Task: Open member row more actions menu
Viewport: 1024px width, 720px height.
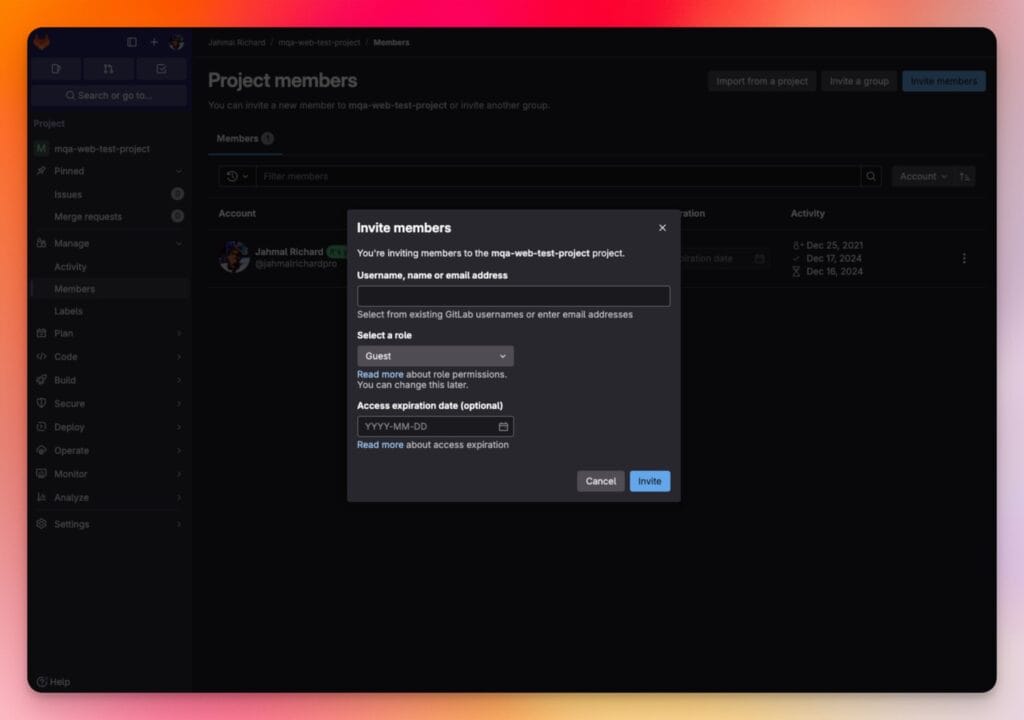Action: tap(964, 258)
